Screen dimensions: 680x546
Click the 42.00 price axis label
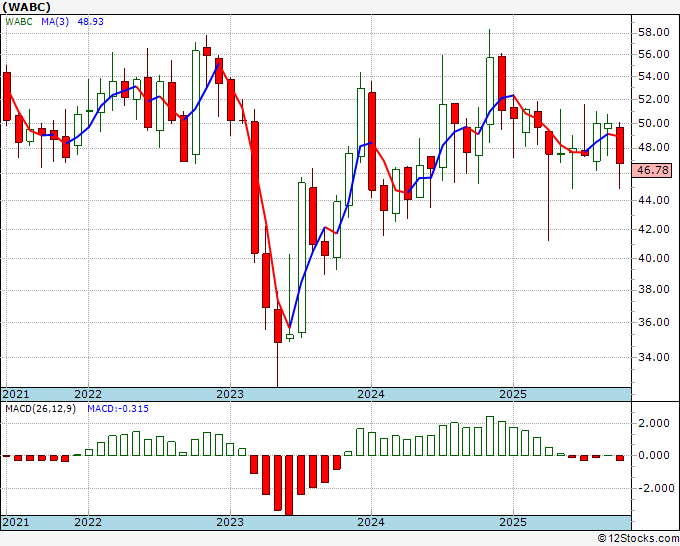click(x=653, y=229)
